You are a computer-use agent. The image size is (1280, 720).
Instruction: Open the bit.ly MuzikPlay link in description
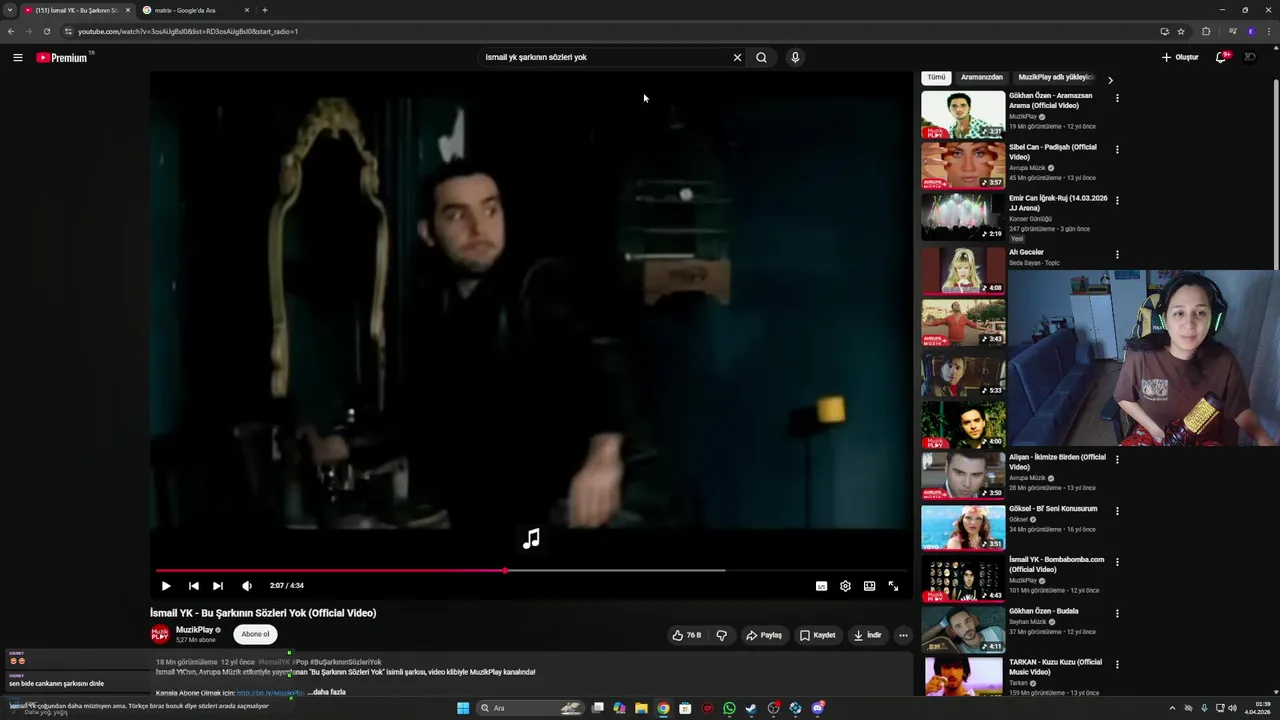(x=269, y=693)
